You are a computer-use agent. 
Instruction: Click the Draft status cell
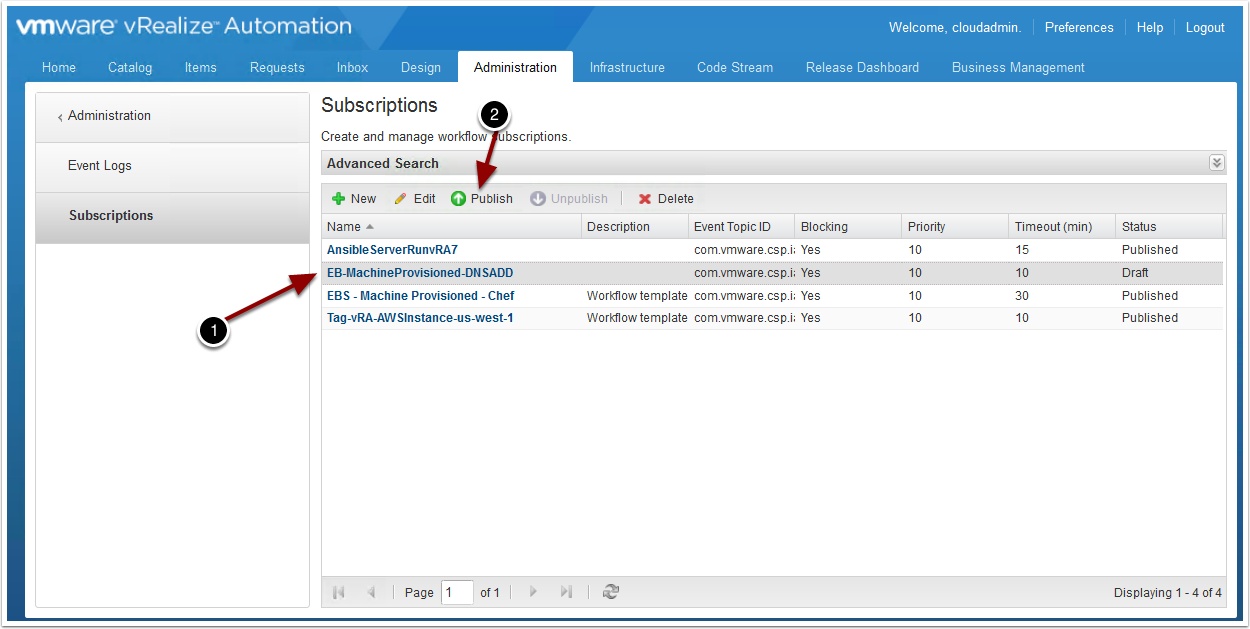(1135, 273)
